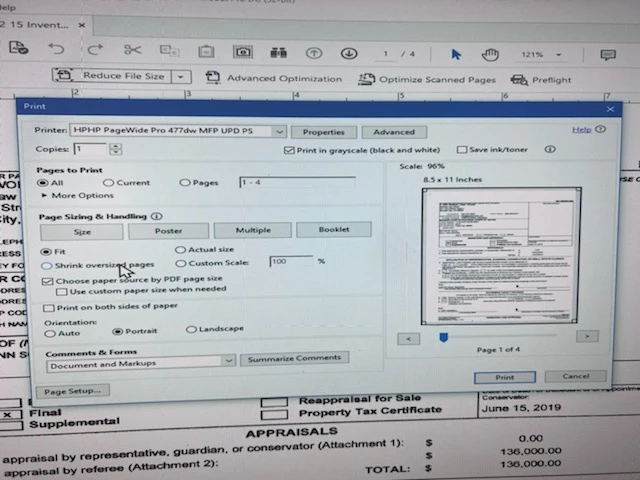Click the Preflight icon
The width and height of the screenshot is (640, 480).
[x=519, y=80]
